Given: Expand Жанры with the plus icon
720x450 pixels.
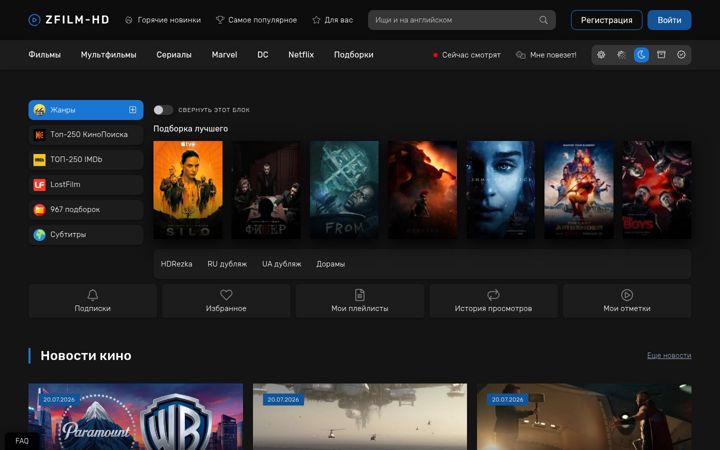Looking at the screenshot, I should point(132,110).
